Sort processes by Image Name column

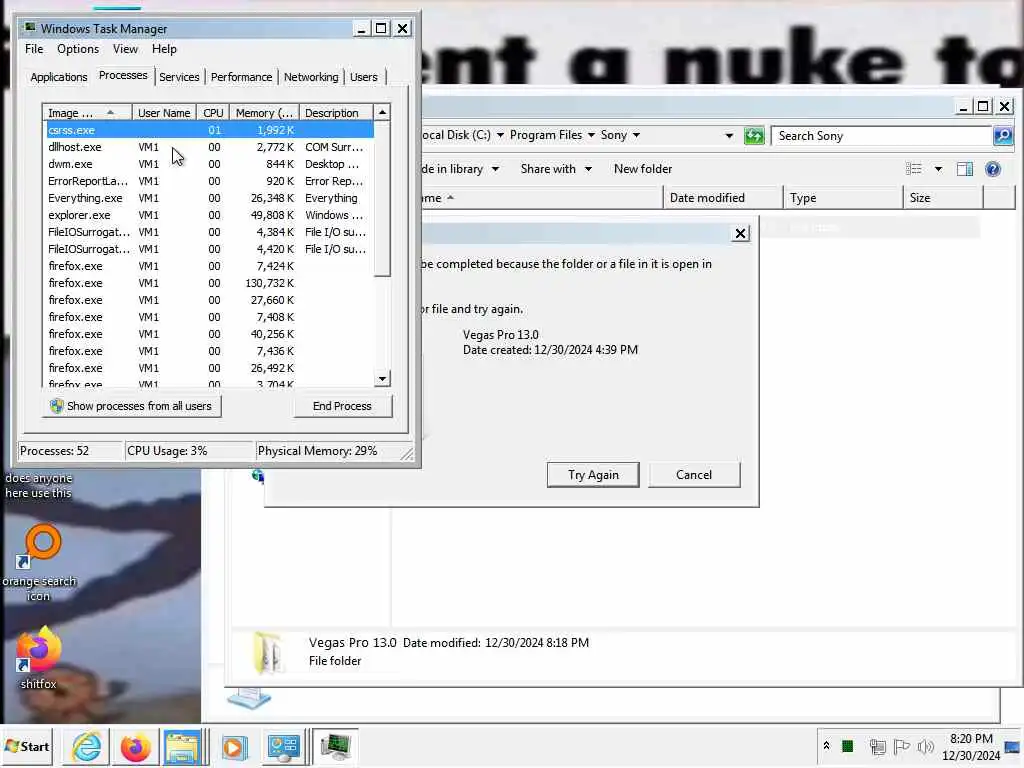pyautogui.click(x=88, y=112)
